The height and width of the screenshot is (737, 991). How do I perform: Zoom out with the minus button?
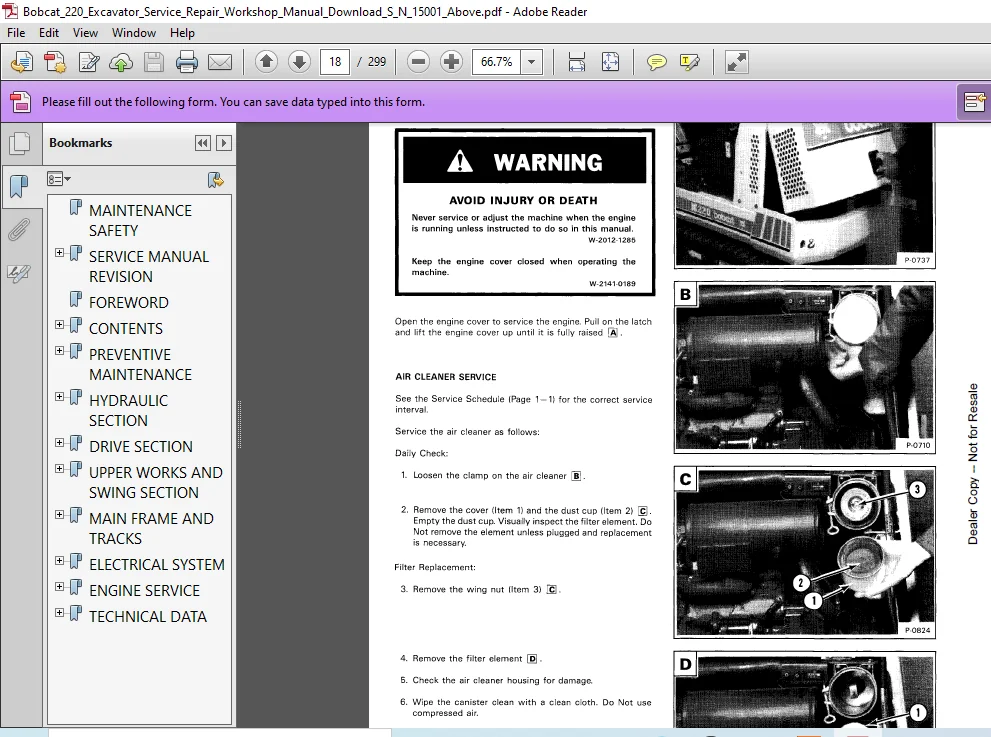click(418, 61)
